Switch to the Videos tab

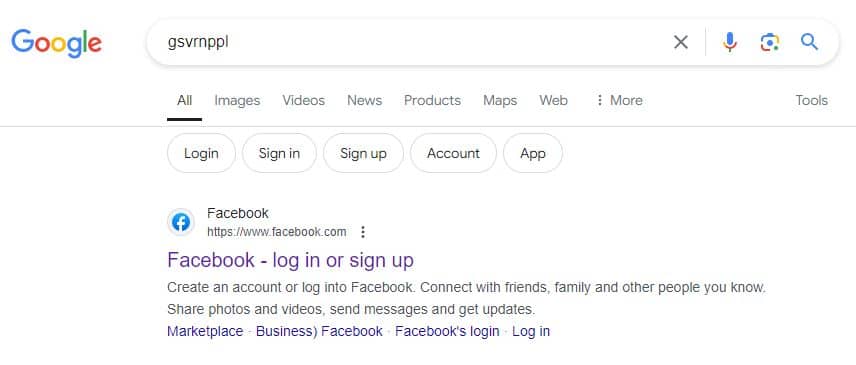[304, 100]
